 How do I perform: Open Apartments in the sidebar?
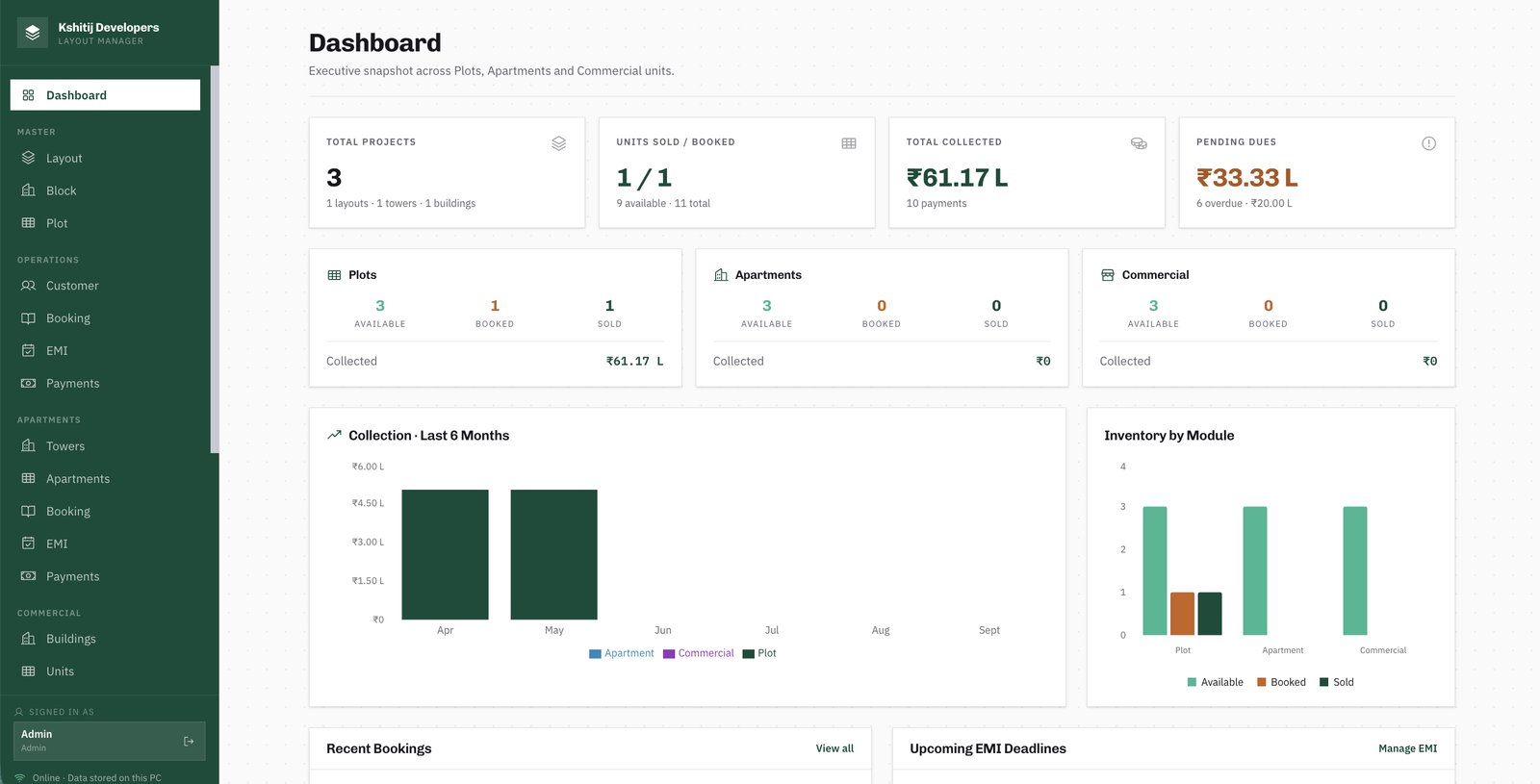(105, 479)
